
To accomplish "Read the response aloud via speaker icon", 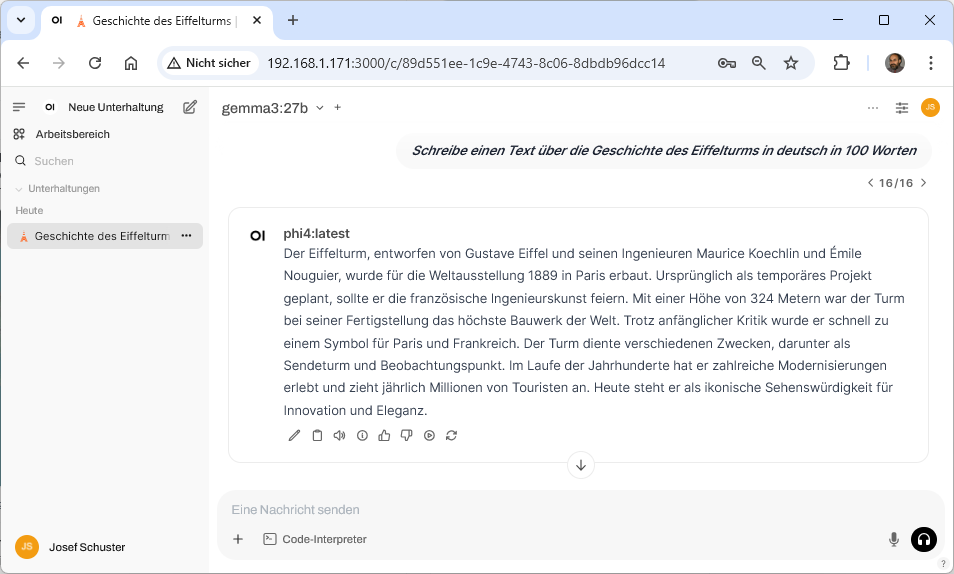I will coord(339,435).
